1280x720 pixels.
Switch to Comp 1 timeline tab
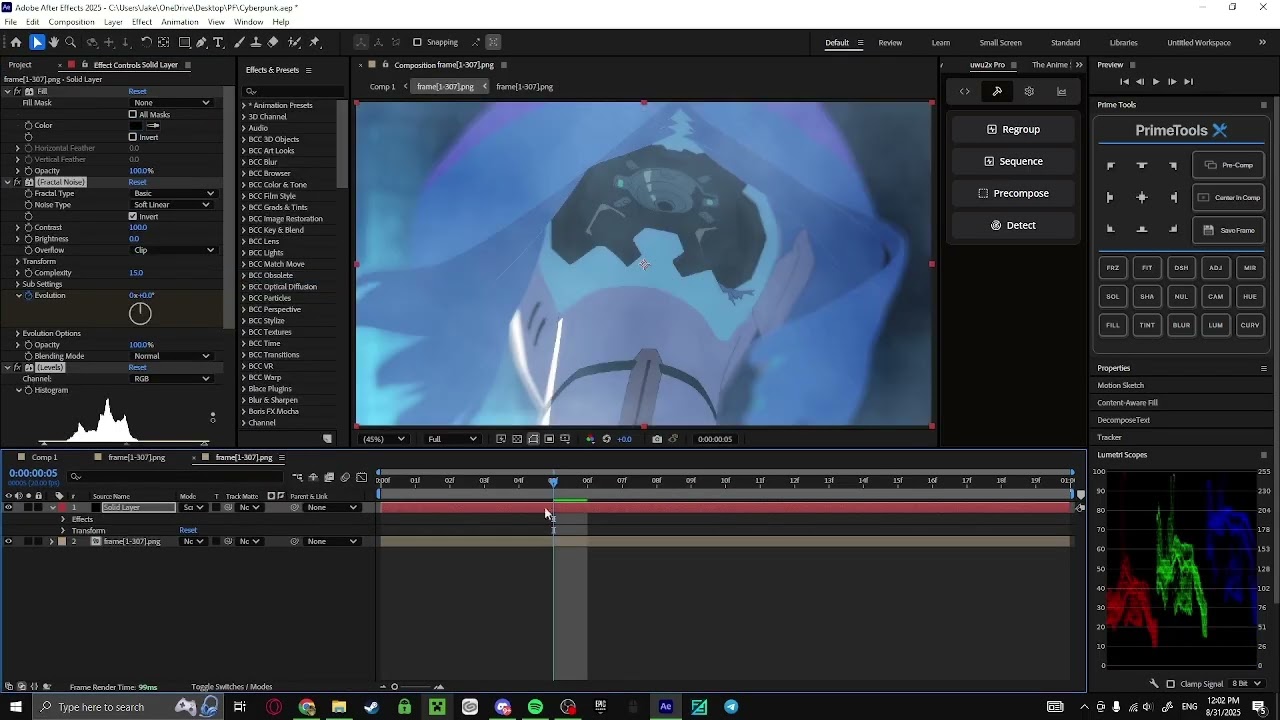44,457
